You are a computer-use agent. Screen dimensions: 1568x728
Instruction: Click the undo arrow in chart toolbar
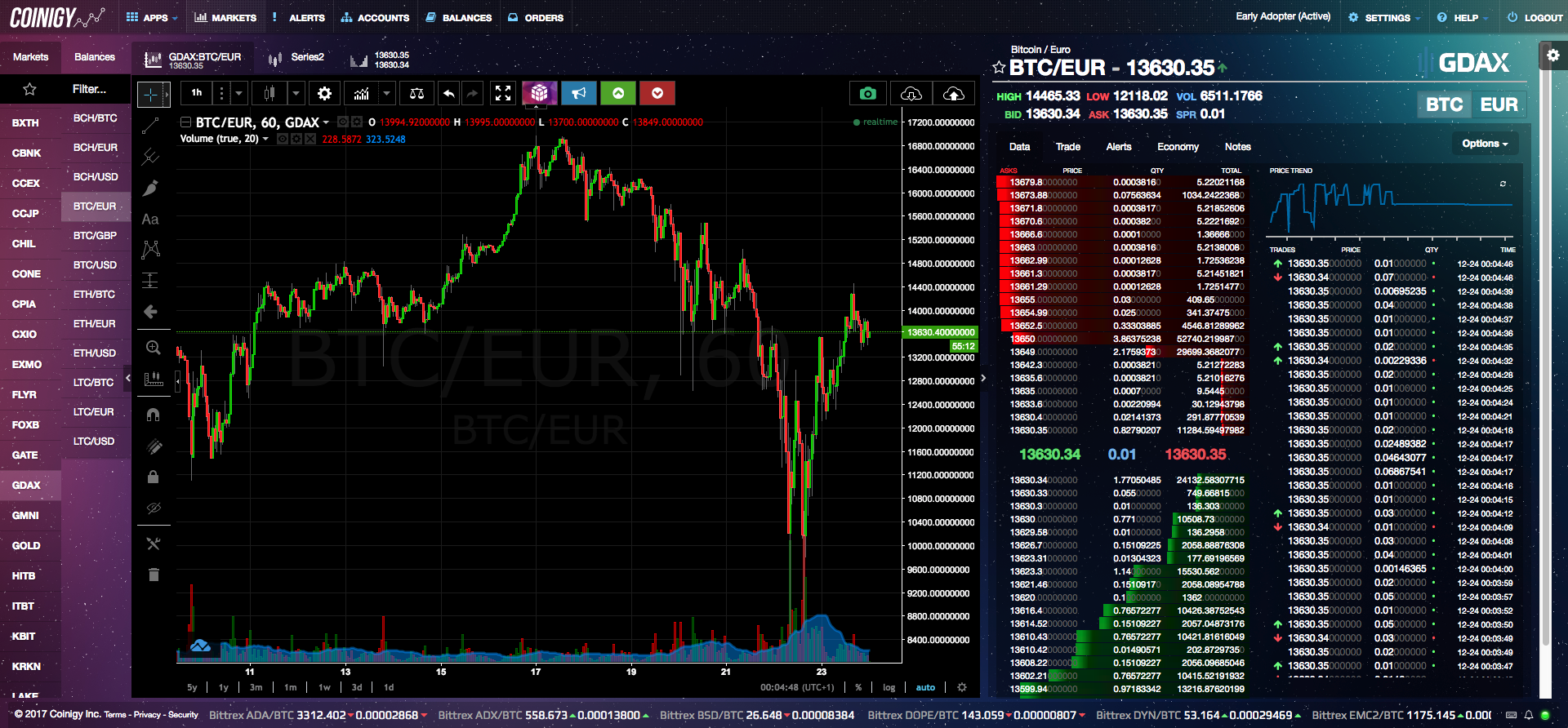coord(448,94)
